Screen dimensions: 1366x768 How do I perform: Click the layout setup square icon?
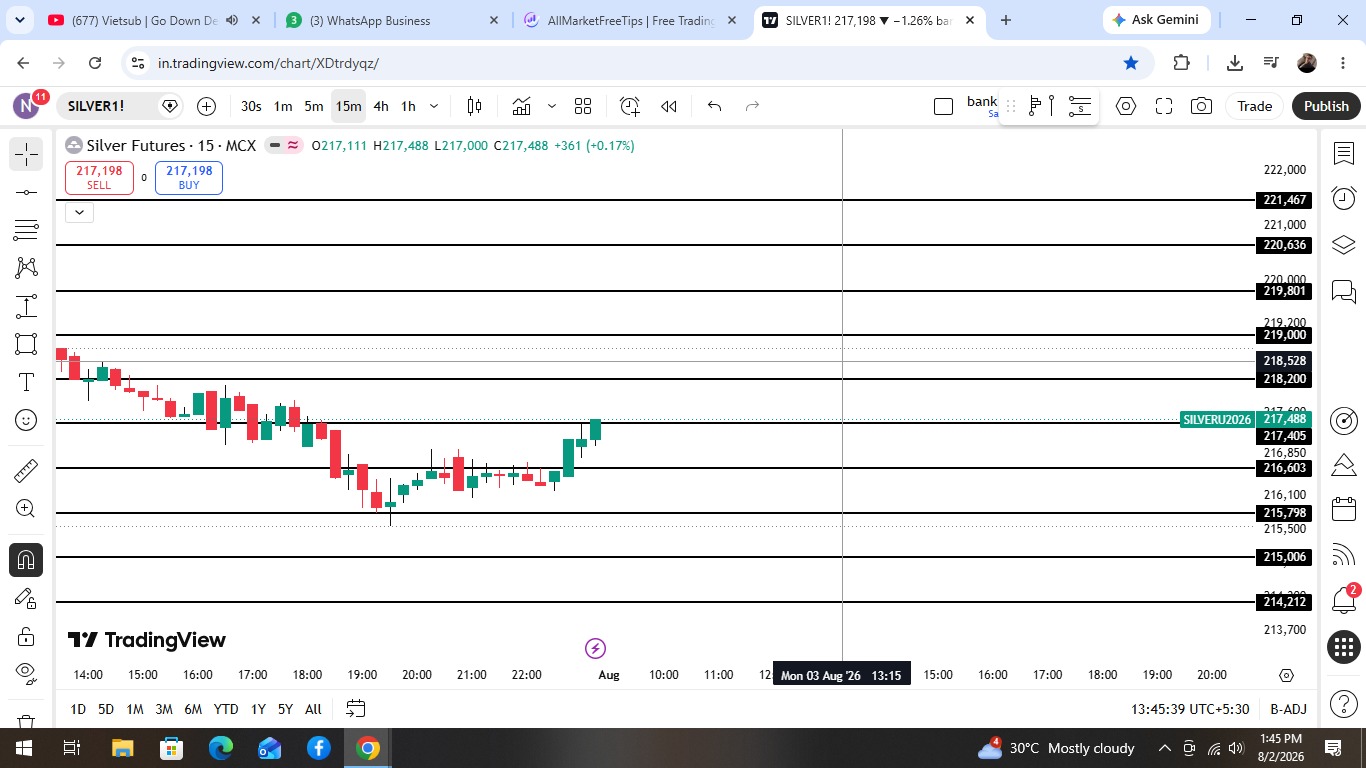pyautogui.click(x=943, y=106)
